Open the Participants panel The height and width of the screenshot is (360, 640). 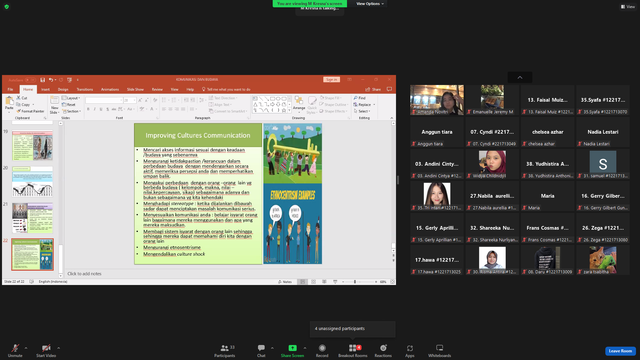coord(224,351)
